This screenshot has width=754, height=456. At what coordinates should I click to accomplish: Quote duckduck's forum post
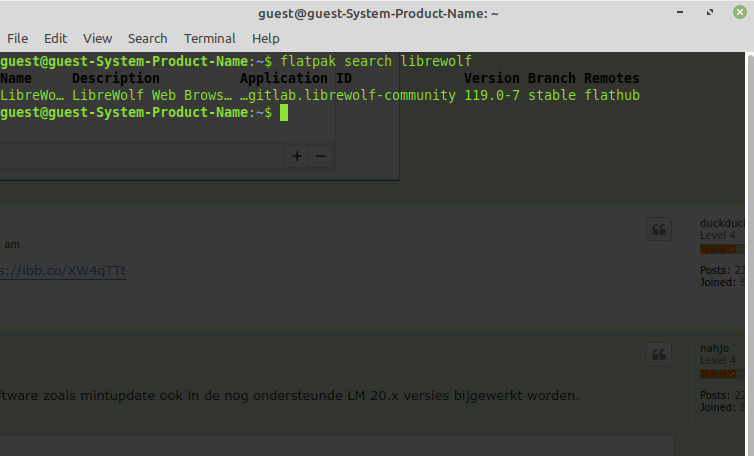point(659,229)
